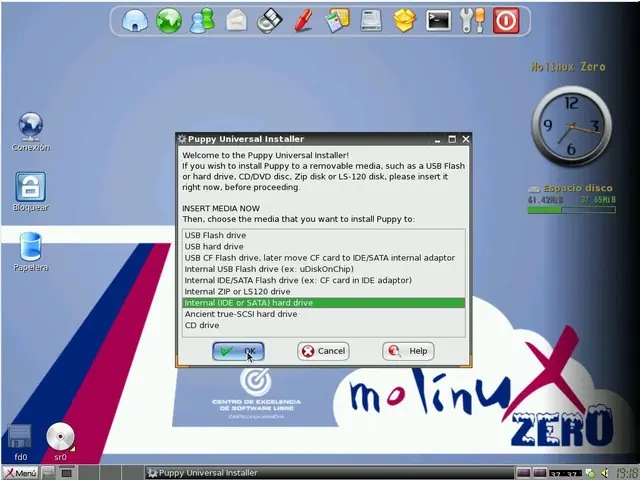Select USB CF Flash drive option
640x480 pixels.
click(324, 258)
